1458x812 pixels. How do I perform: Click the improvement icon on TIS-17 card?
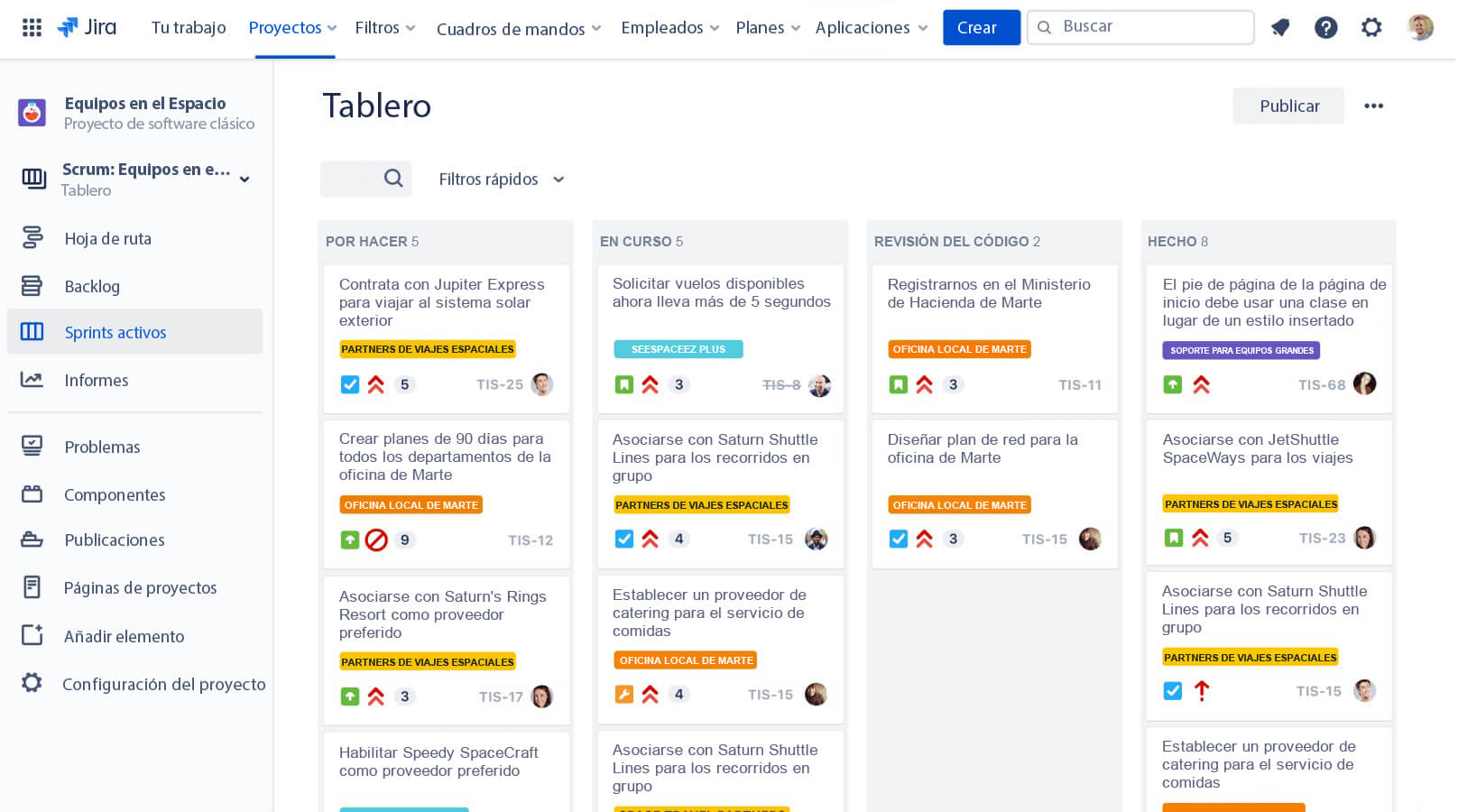coord(350,697)
